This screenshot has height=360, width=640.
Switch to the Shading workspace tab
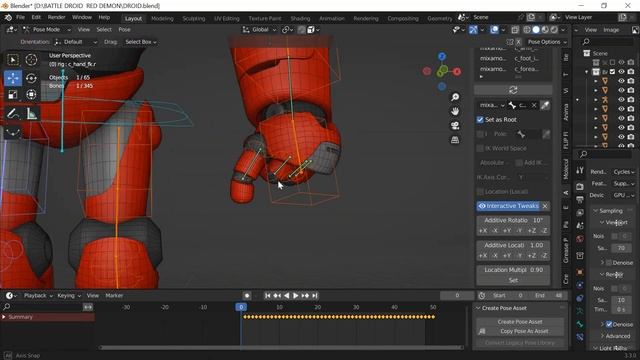pyautogui.click(x=300, y=18)
